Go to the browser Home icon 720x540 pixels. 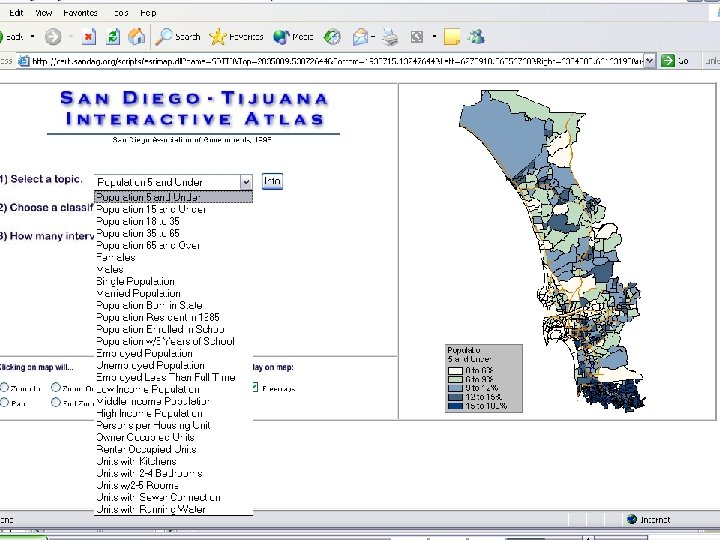[x=137, y=36]
